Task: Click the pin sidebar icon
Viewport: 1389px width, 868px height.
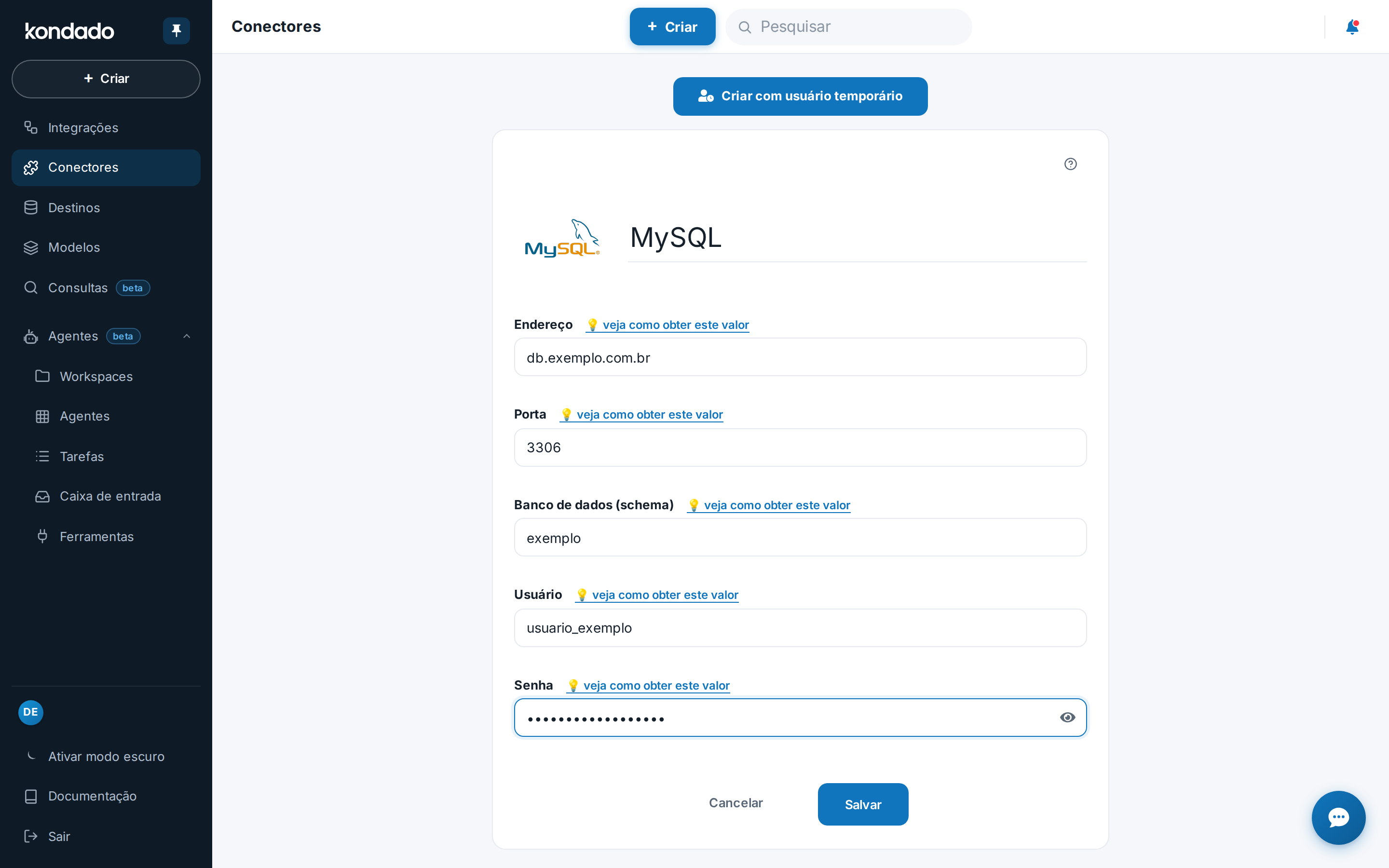Action: pos(176,30)
